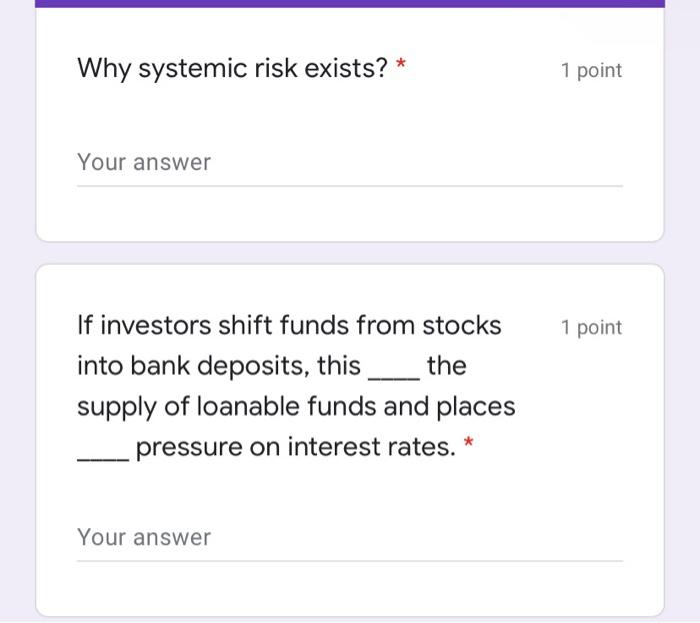Click the underline beneath second 'Your answer'
The image size is (700, 623).
click(350, 561)
